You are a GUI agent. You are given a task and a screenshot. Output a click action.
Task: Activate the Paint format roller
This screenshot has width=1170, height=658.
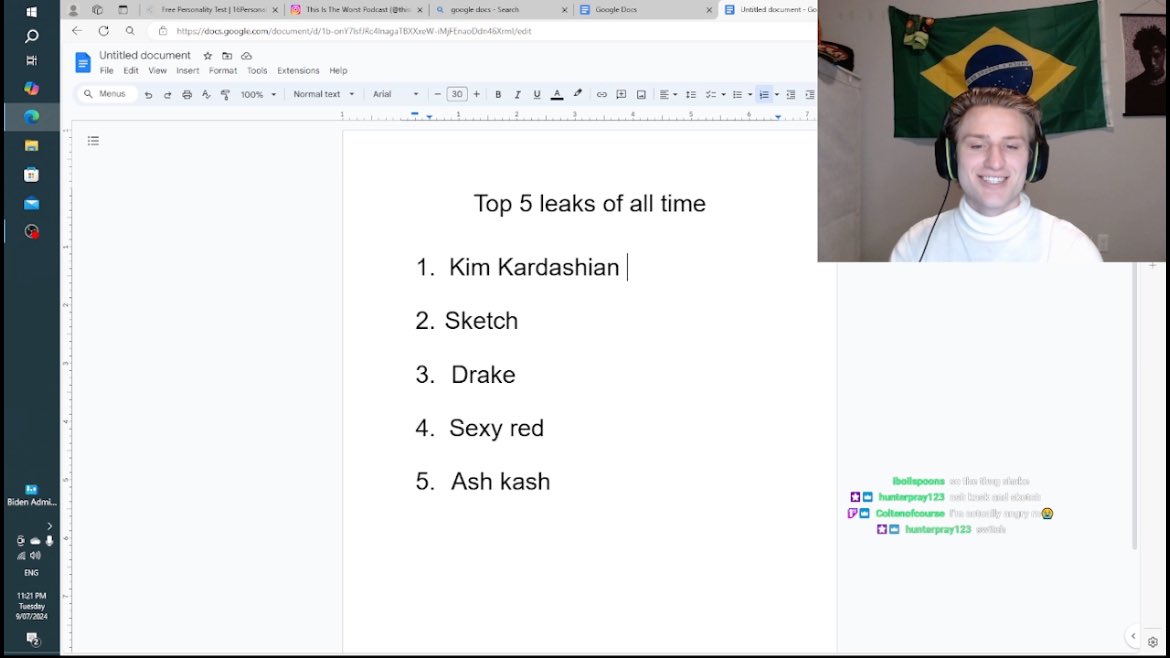225,95
